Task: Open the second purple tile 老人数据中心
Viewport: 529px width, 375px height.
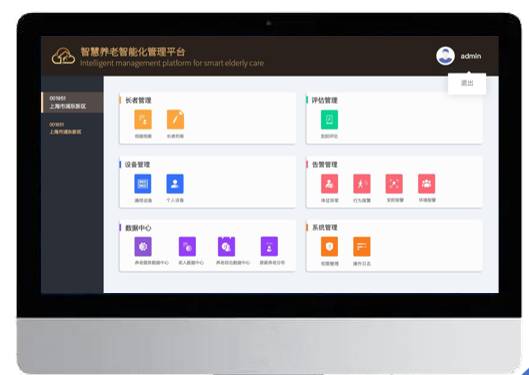Action: click(x=187, y=247)
